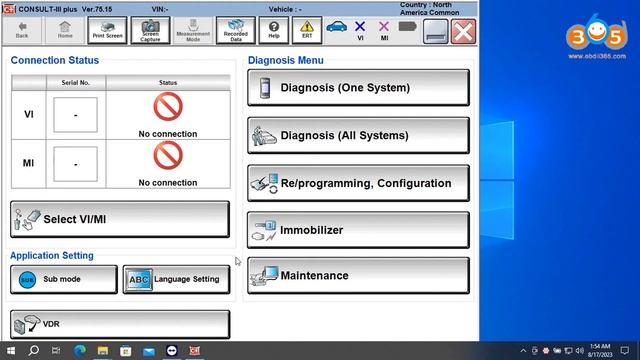
Task: Open the VDR button
Action: coord(120,324)
